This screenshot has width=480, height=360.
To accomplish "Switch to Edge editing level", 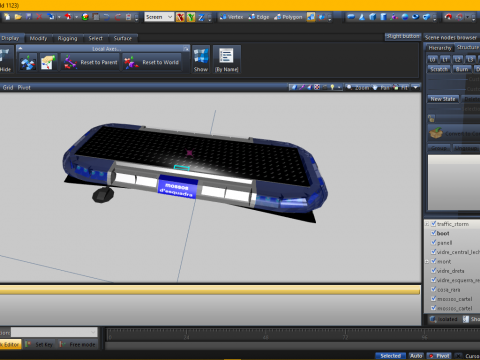I will (x=259, y=17).
